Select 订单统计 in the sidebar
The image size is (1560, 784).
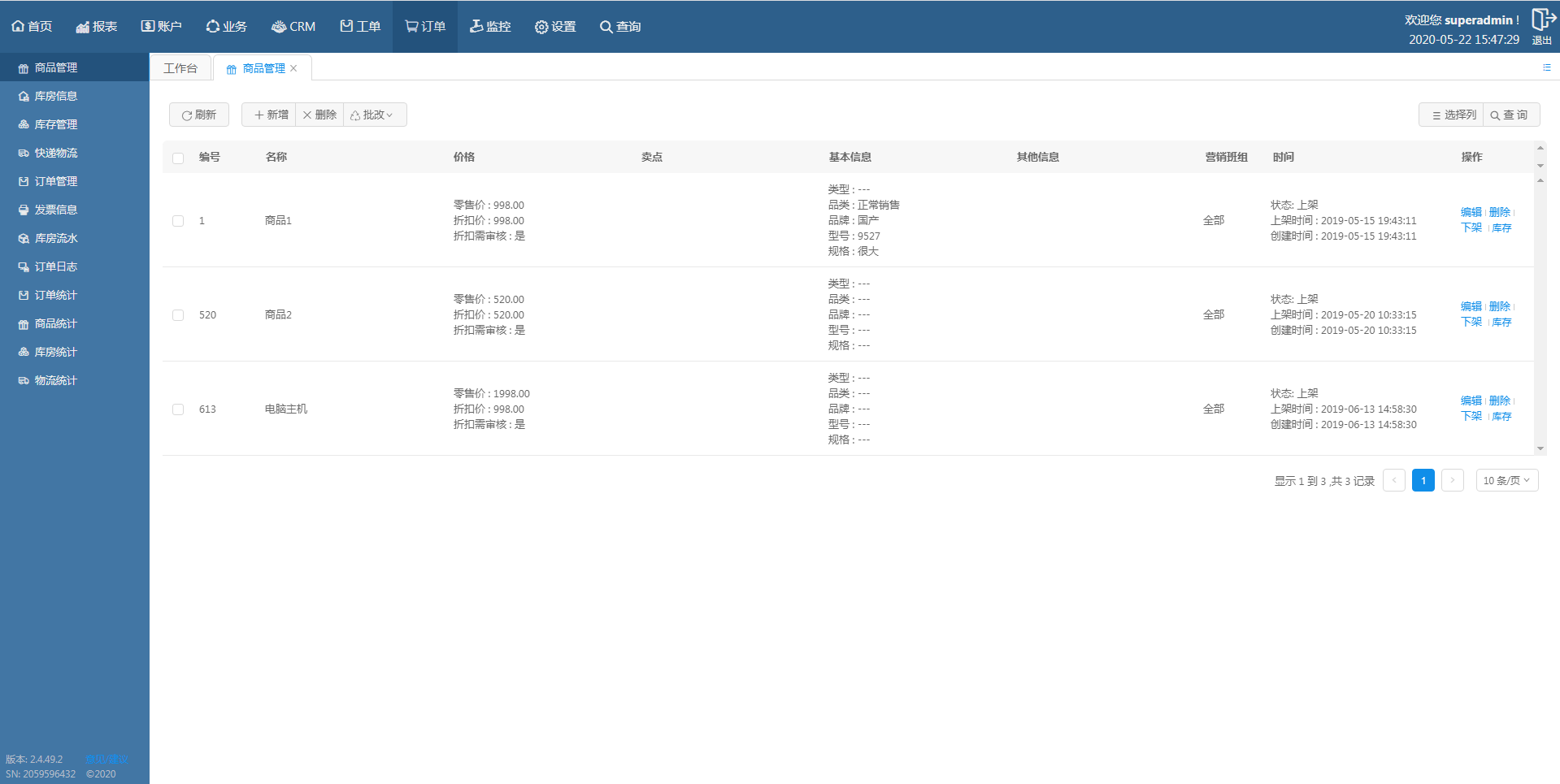(75, 295)
